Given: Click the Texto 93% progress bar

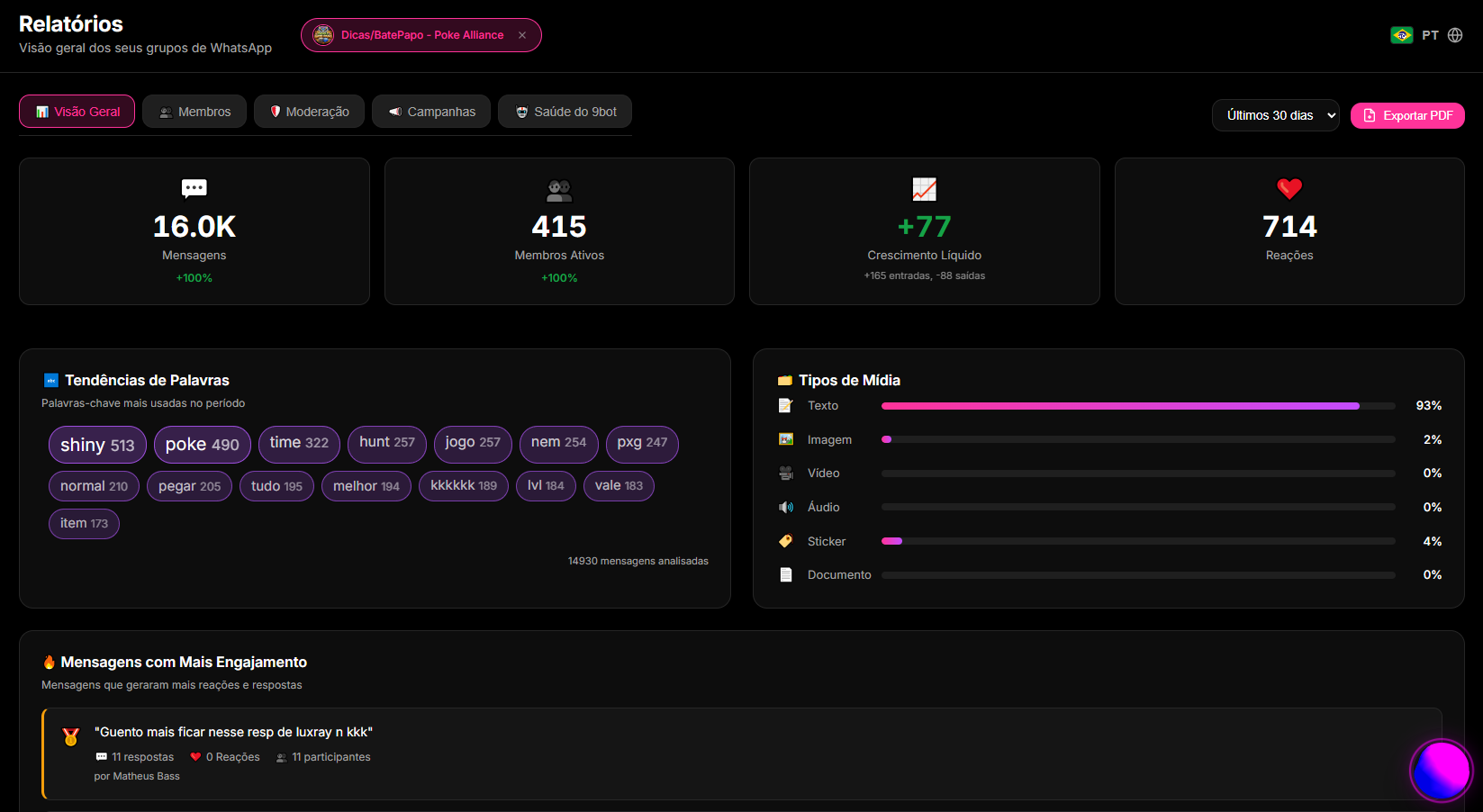Looking at the screenshot, I should (x=1138, y=406).
